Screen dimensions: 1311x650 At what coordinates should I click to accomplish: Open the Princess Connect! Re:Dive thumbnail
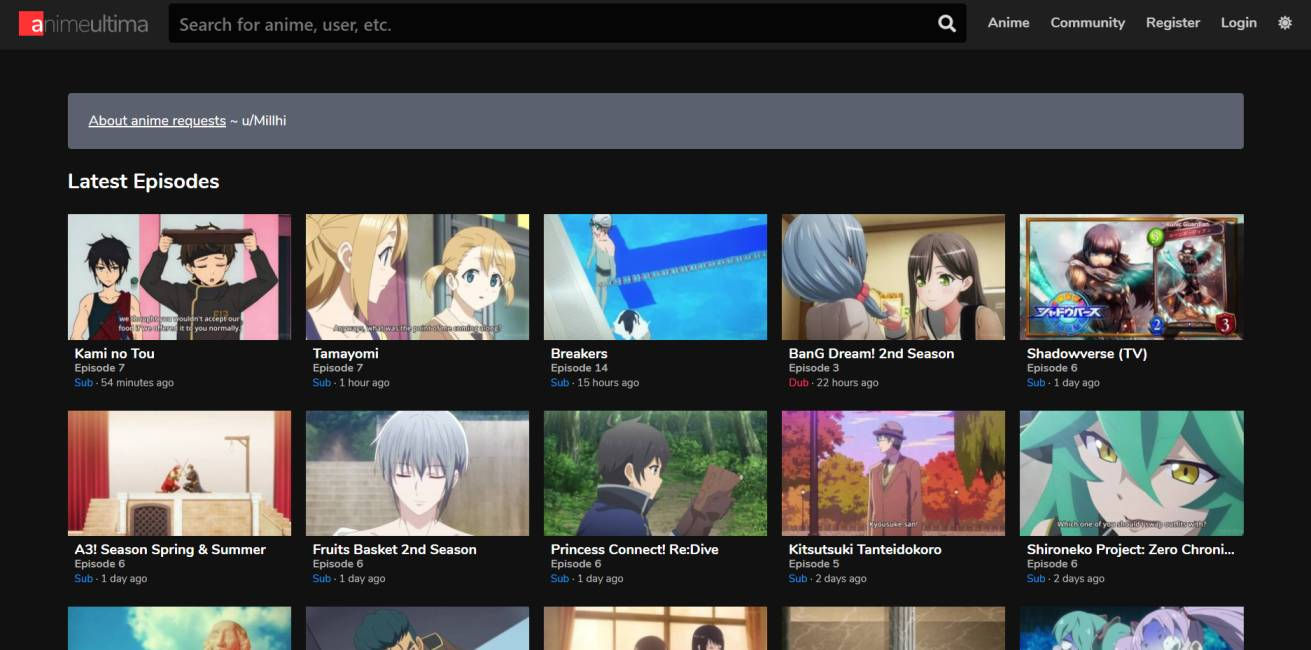click(x=656, y=473)
